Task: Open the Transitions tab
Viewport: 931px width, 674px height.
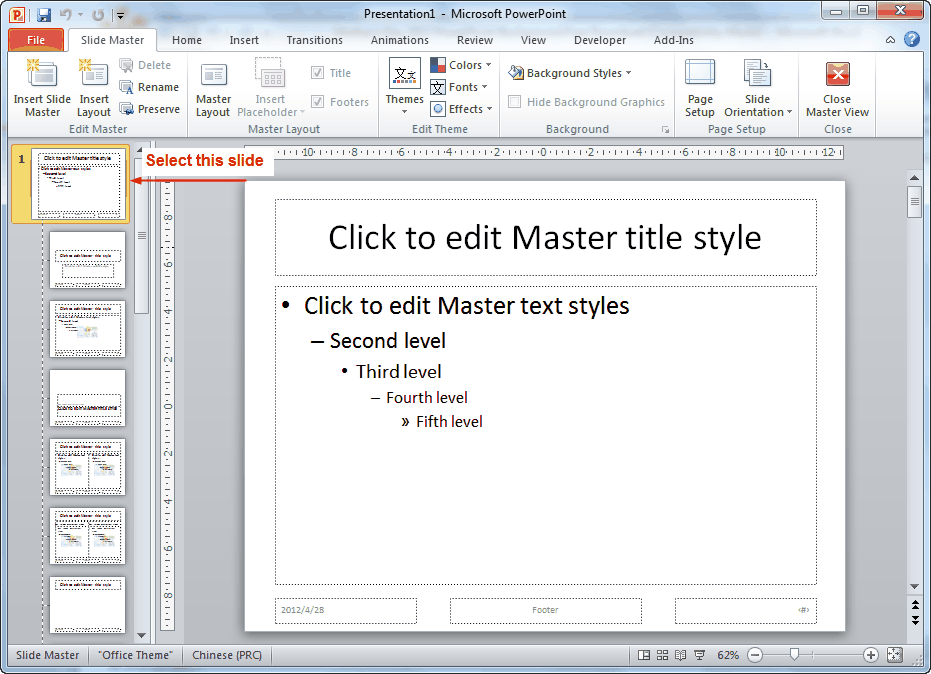Action: point(315,40)
